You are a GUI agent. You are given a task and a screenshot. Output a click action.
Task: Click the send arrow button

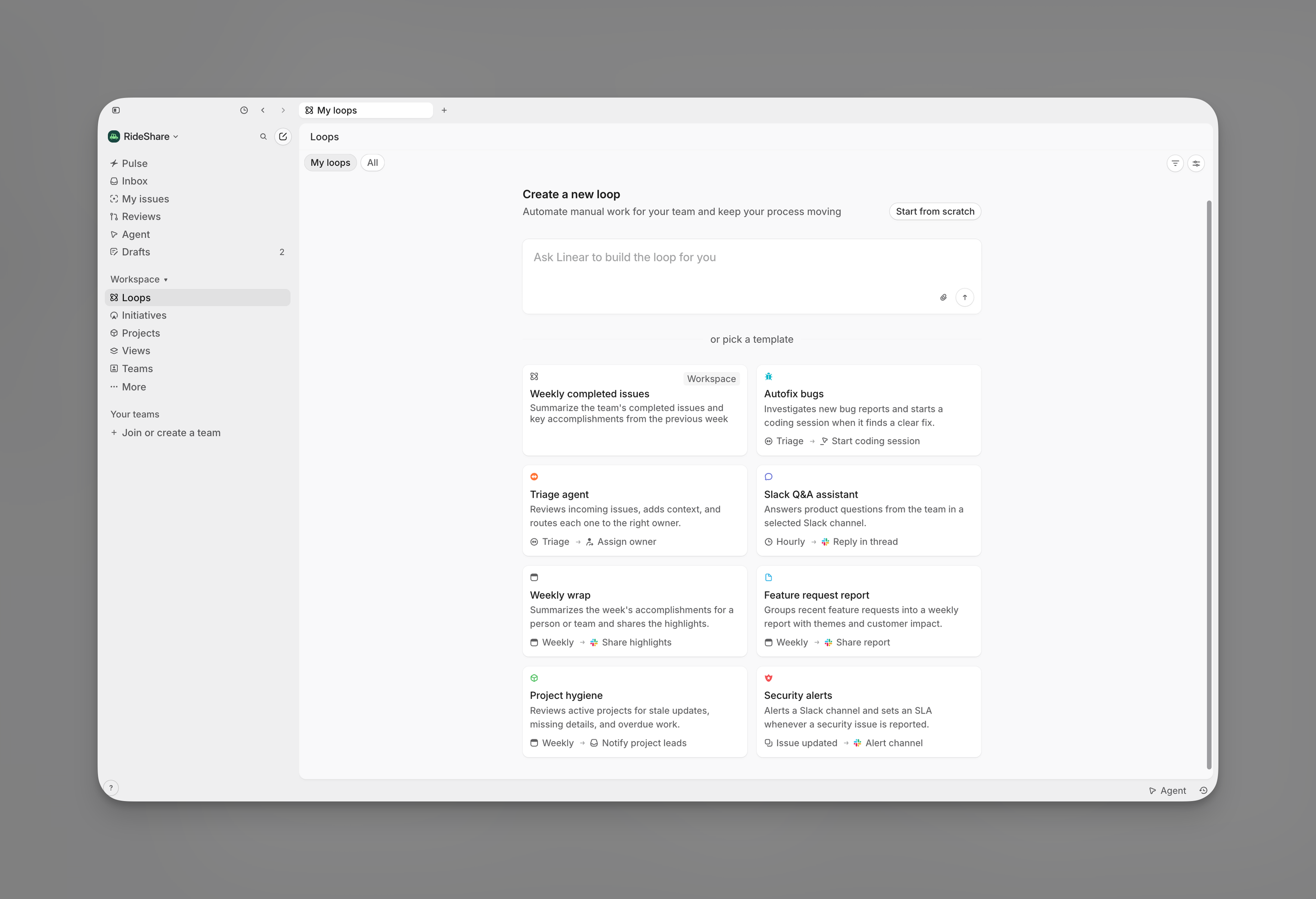965,298
